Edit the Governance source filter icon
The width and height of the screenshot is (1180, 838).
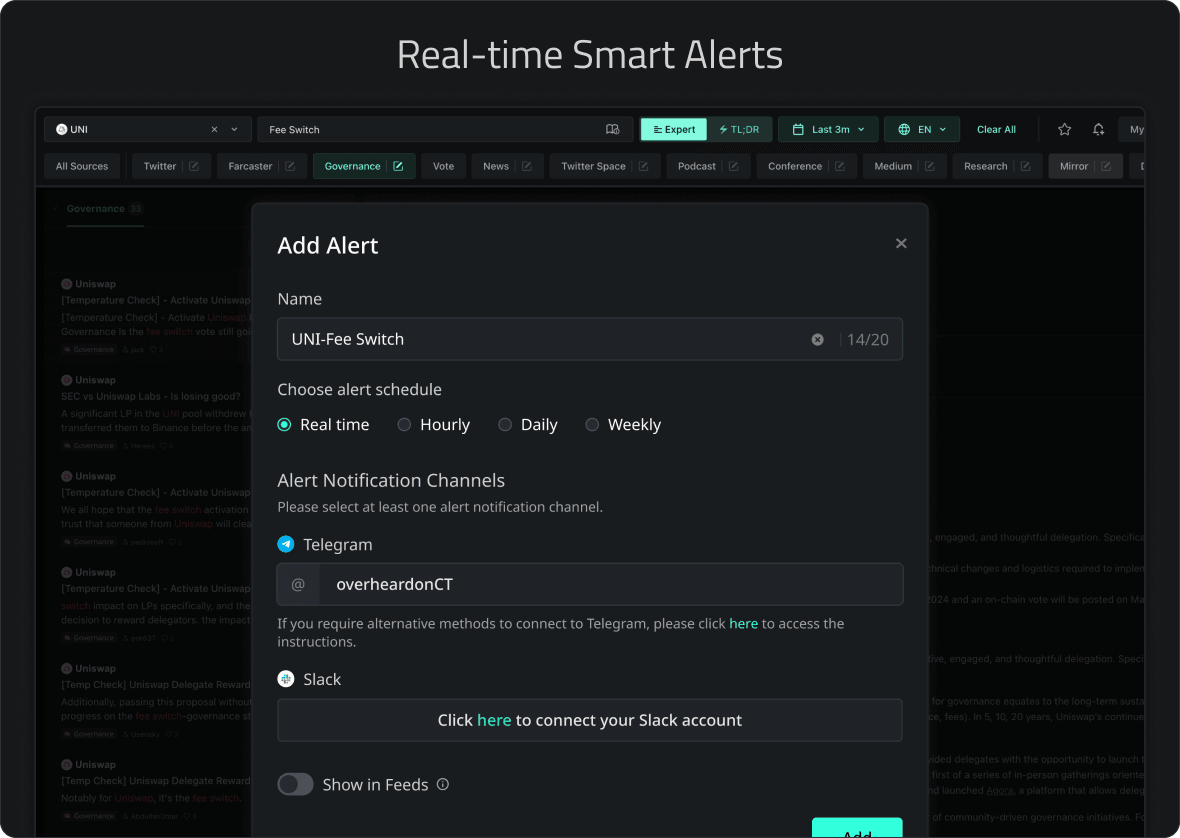click(x=398, y=166)
